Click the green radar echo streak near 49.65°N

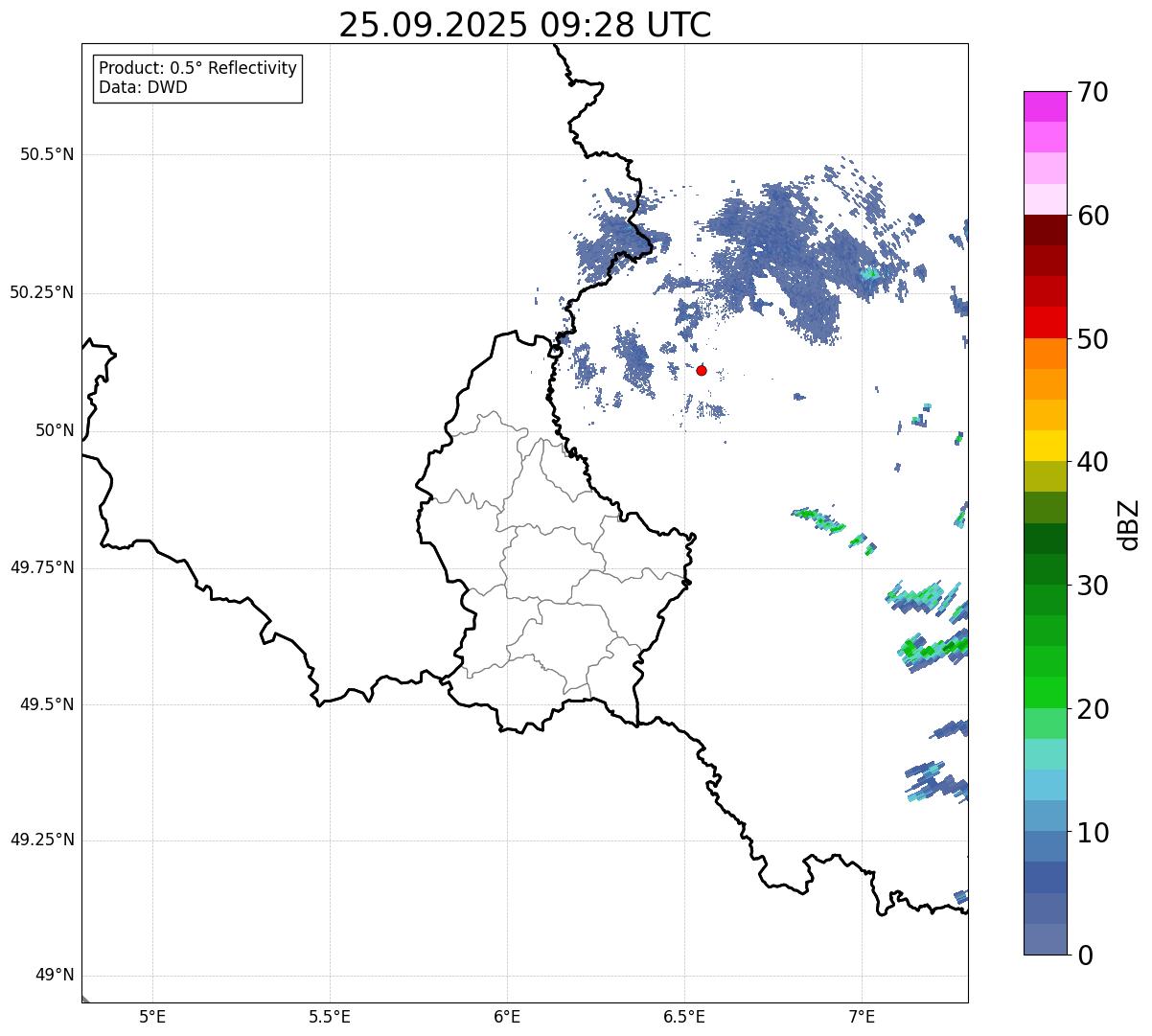(934, 648)
